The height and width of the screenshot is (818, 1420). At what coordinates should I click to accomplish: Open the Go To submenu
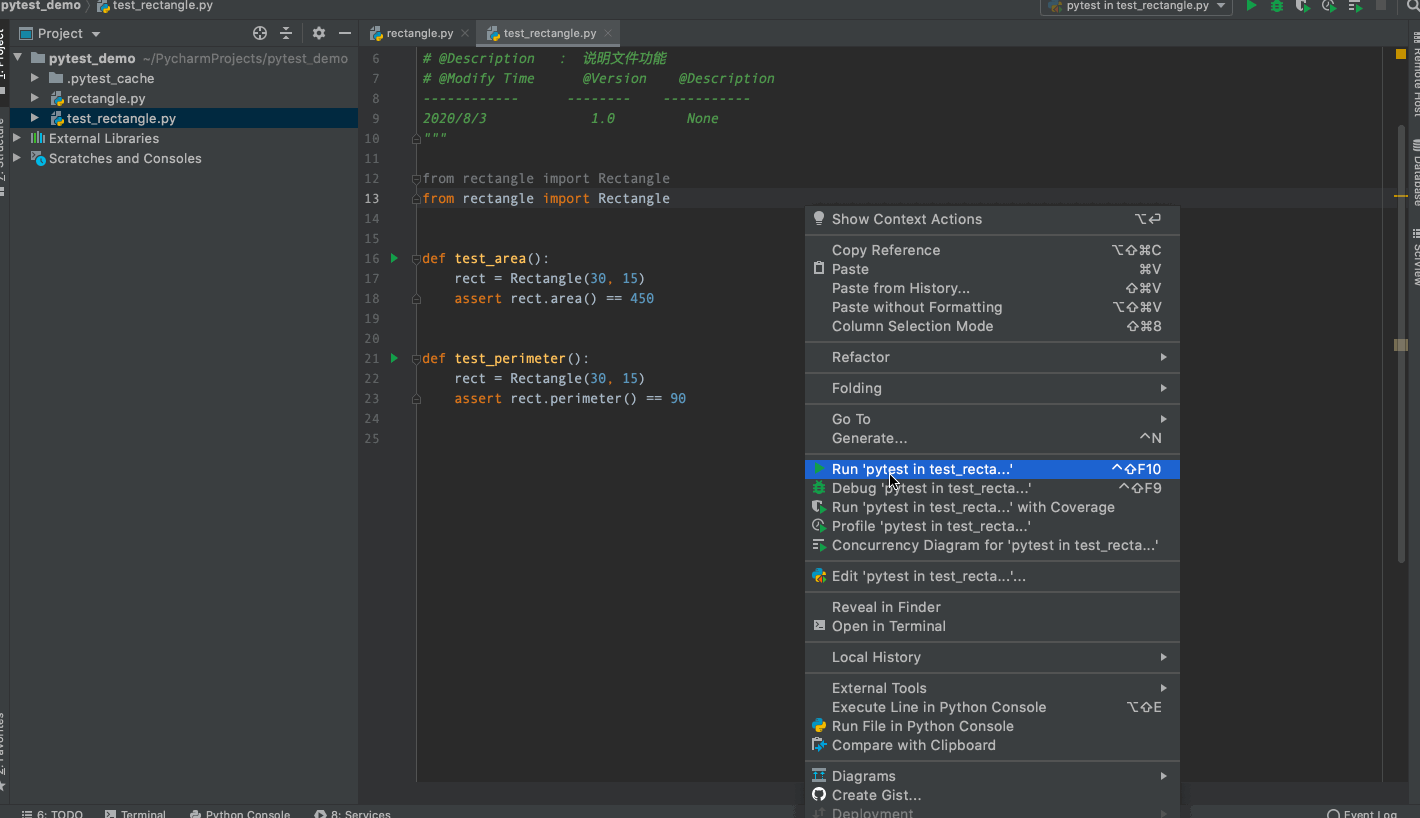[992, 419]
